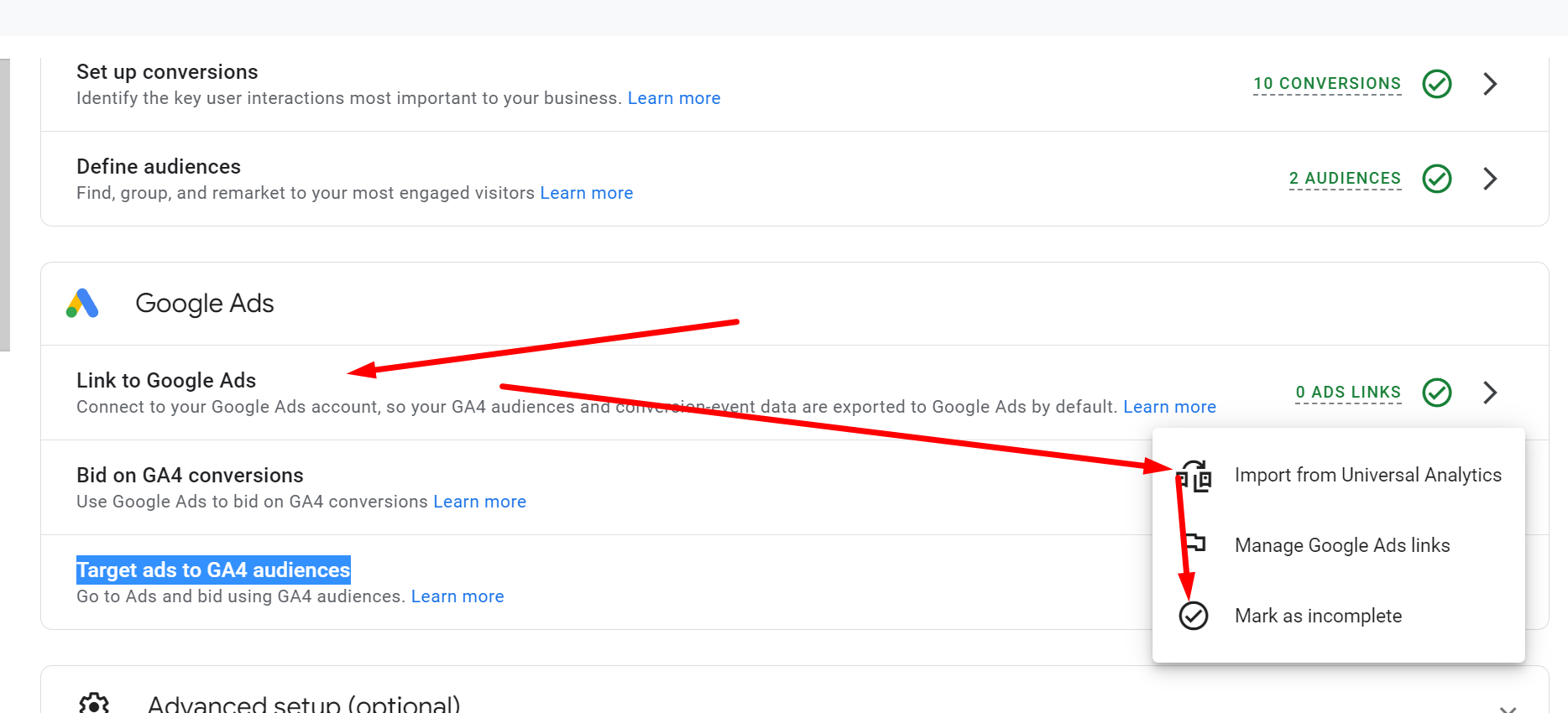The width and height of the screenshot is (1568, 713).
Task: Toggle the Link to Google Ads checkmark
Action: (x=1437, y=393)
